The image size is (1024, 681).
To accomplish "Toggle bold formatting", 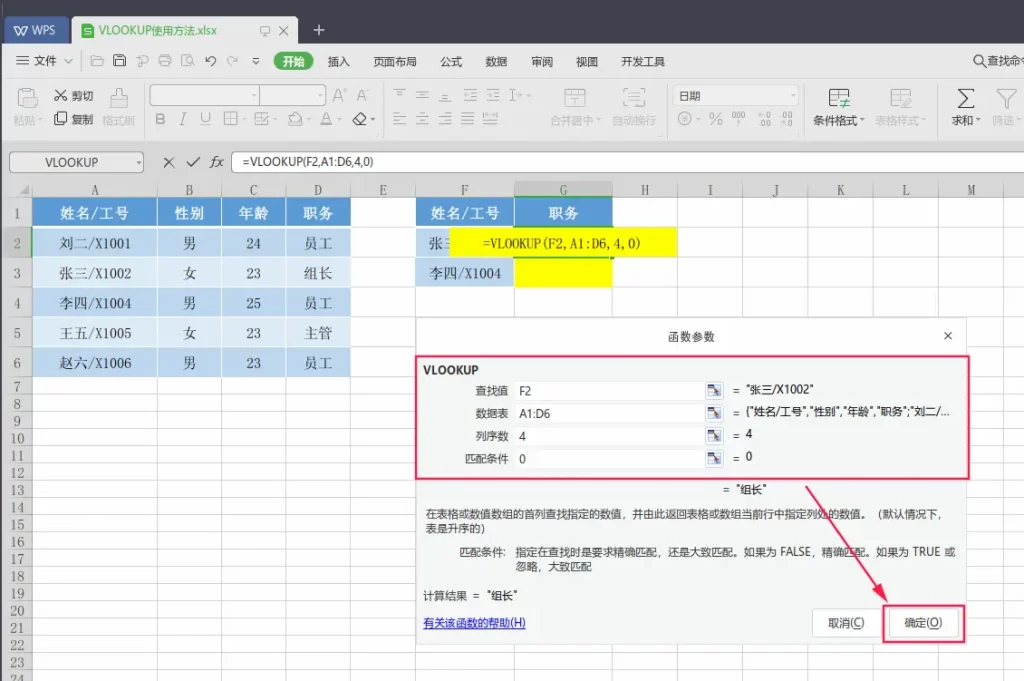I will [161, 119].
